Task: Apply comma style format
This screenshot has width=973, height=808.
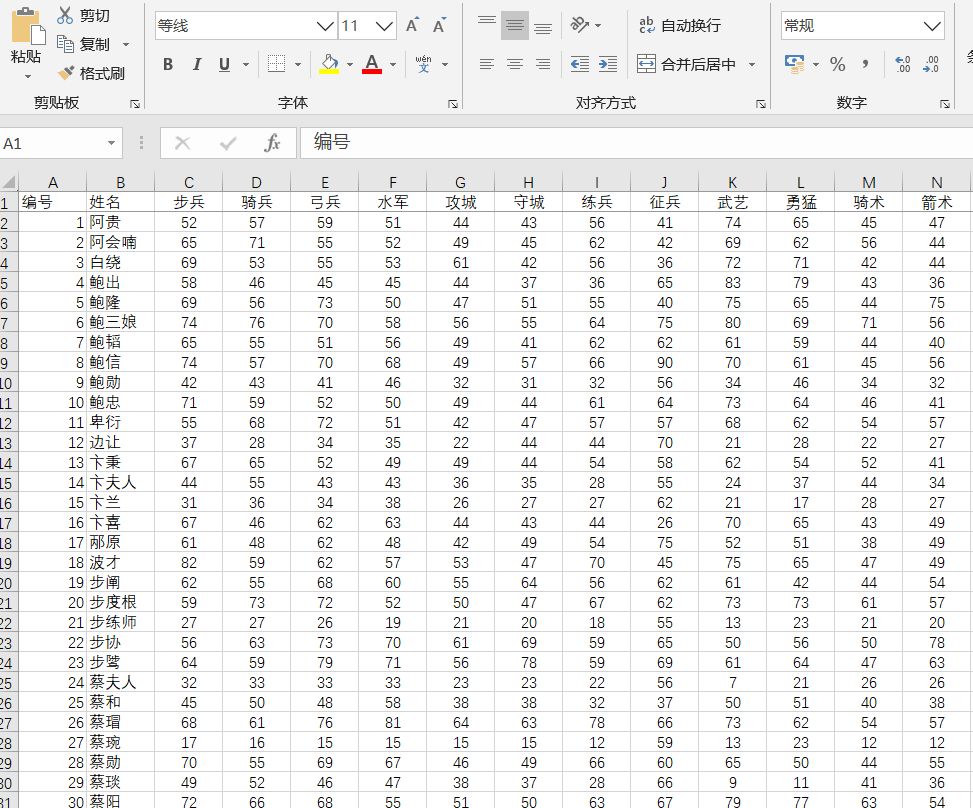Action: tap(866, 64)
